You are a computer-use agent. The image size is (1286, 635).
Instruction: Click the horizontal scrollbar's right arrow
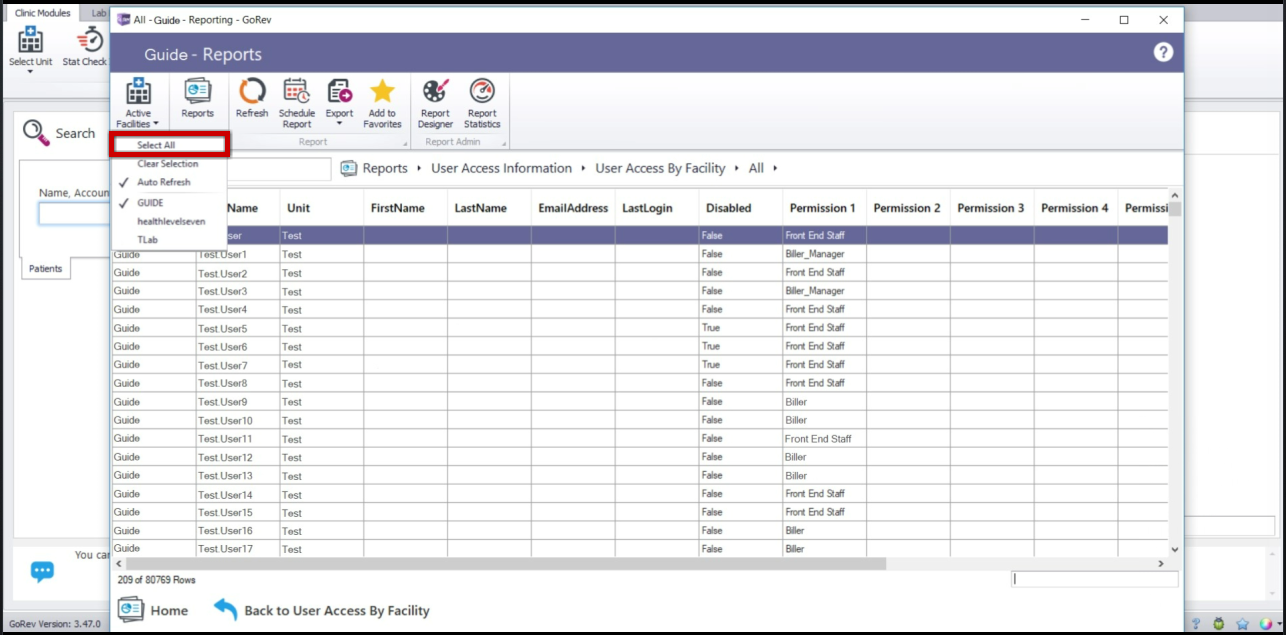[x=1161, y=564]
